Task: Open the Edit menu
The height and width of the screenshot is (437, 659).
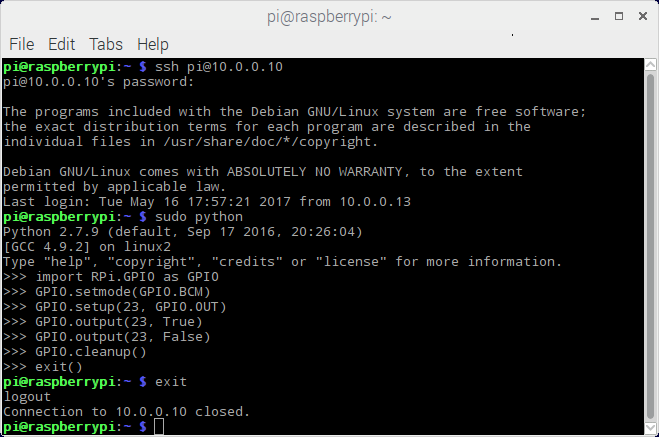Action: pyautogui.click(x=61, y=44)
